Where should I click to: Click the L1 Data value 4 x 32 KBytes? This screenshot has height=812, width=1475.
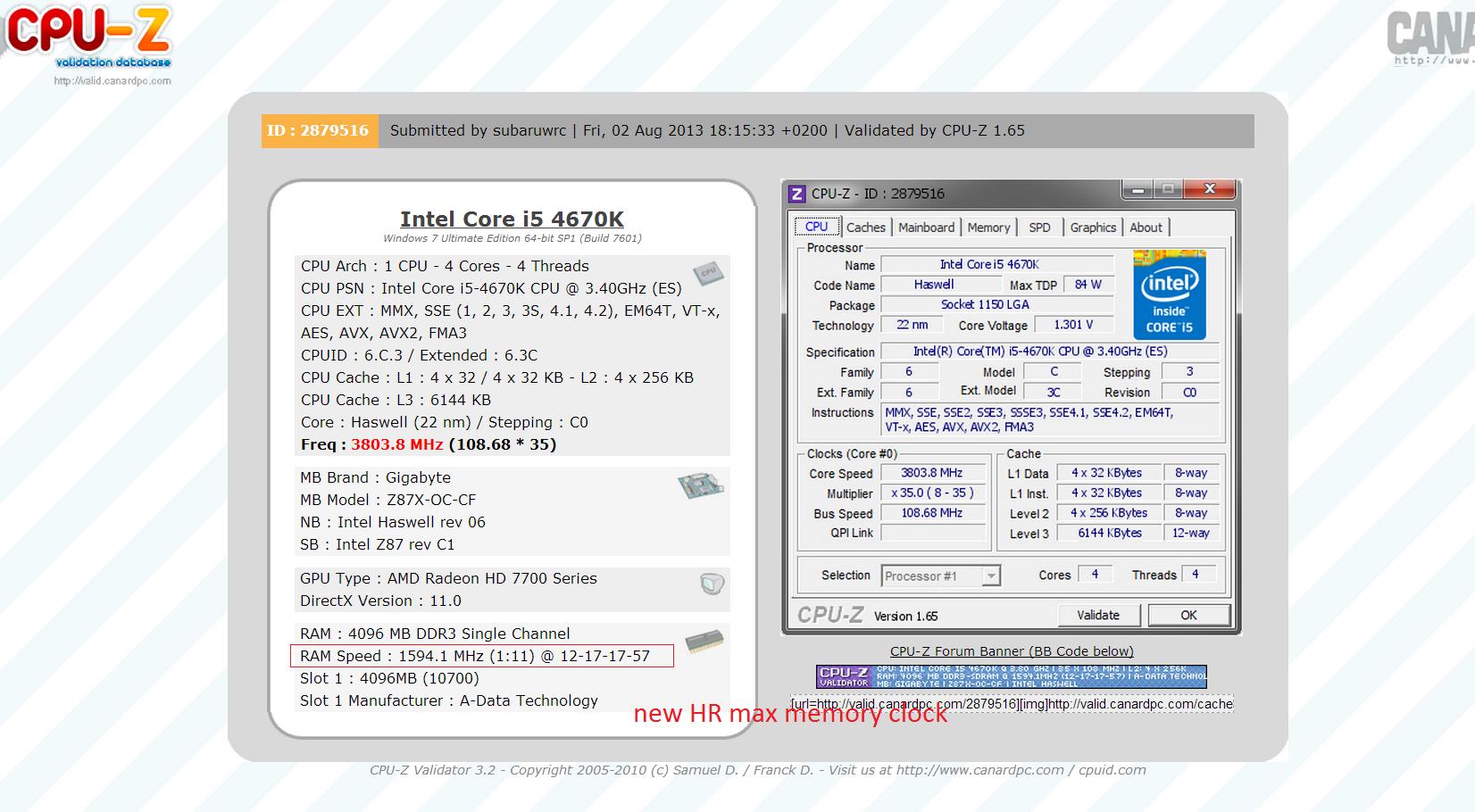pyautogui.click(x=1109, y=473)
